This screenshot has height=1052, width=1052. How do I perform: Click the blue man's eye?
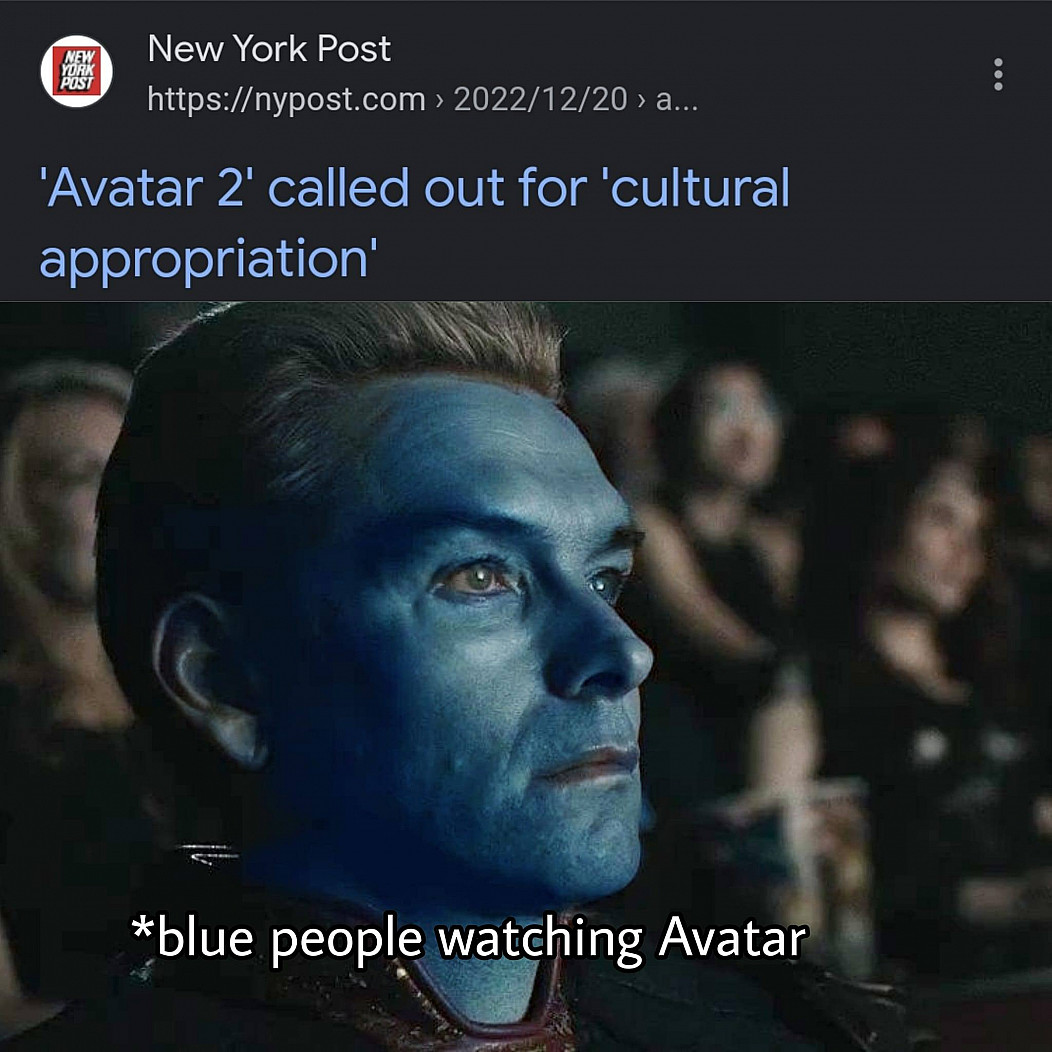point(478,578)
